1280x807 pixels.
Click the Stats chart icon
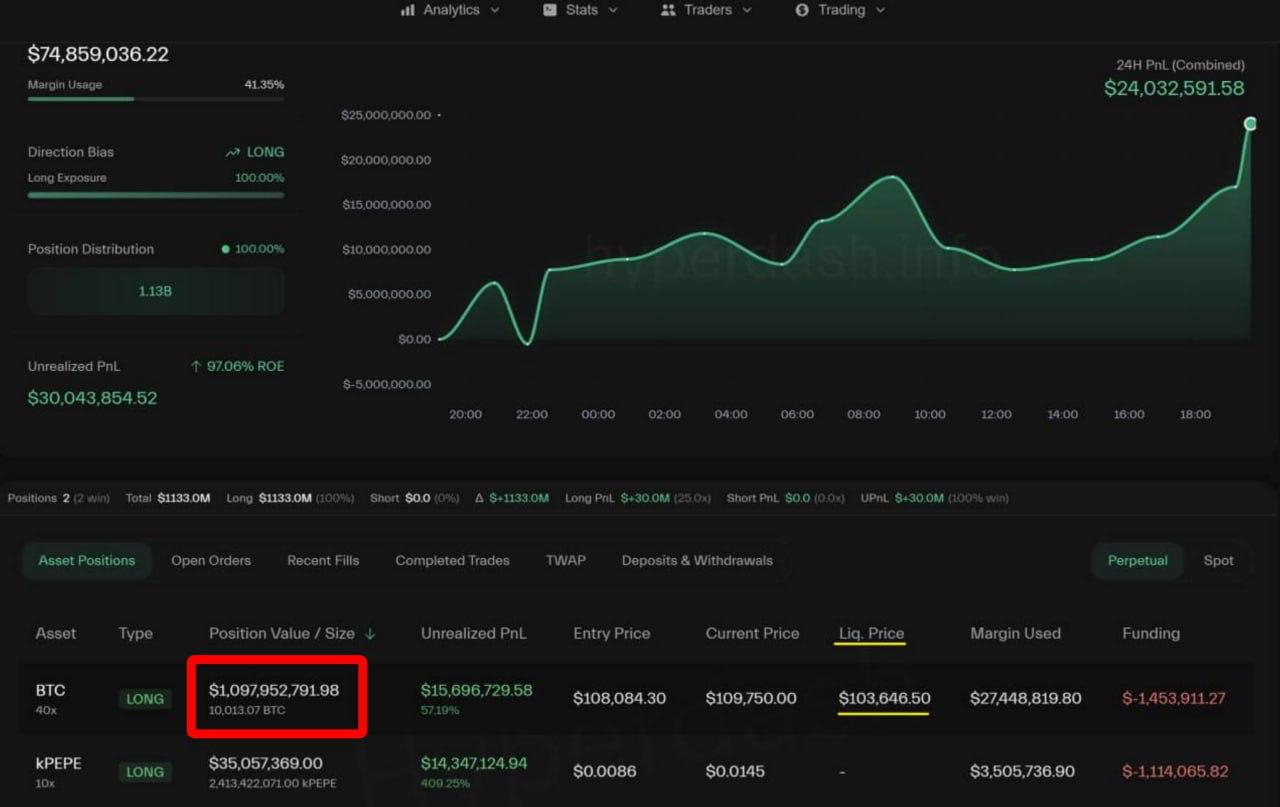click(x=550, y=10)
